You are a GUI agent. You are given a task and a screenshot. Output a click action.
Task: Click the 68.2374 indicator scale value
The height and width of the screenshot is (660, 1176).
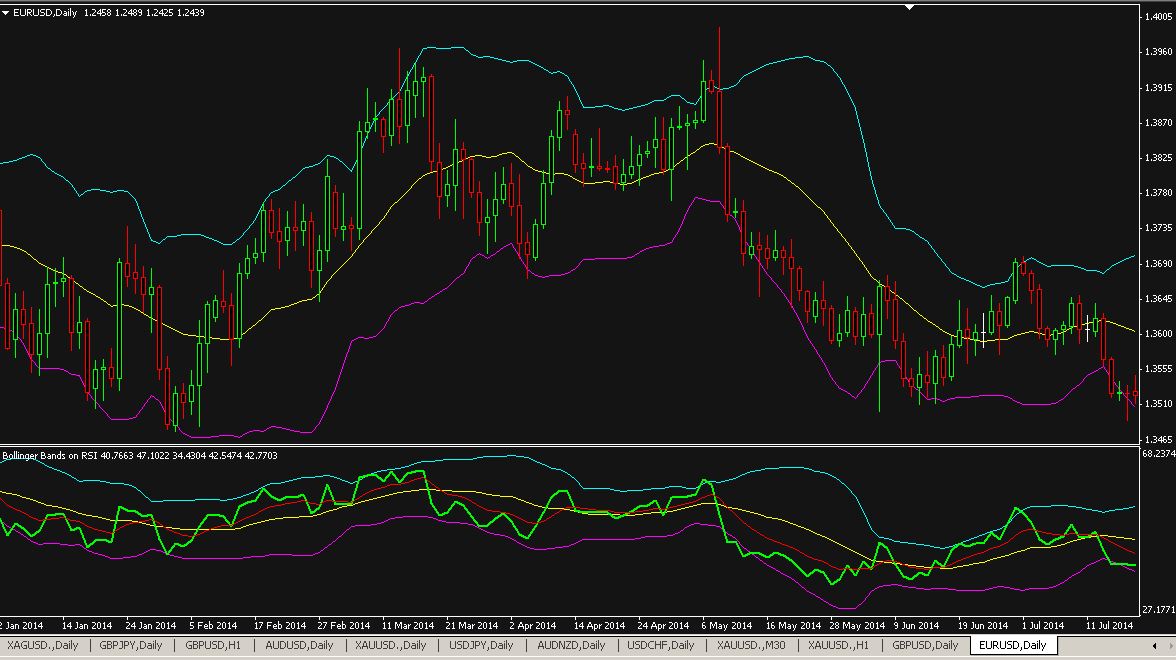pos(1159,454)
